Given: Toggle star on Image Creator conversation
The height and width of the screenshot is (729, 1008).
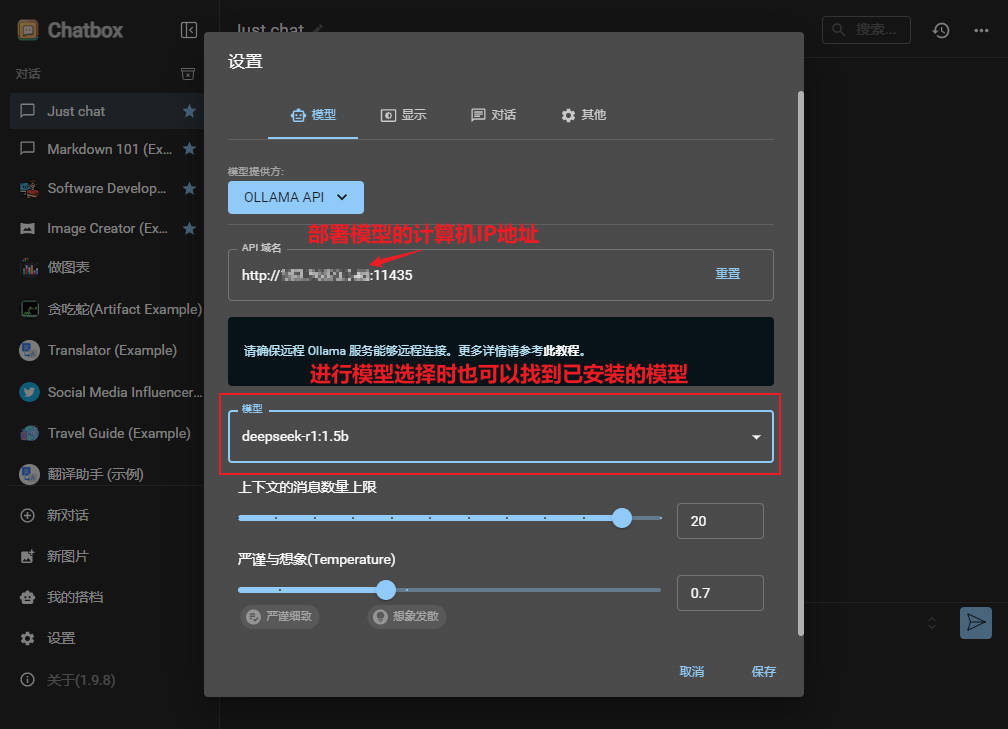Looking at the screenshot, I should (189, 228).
